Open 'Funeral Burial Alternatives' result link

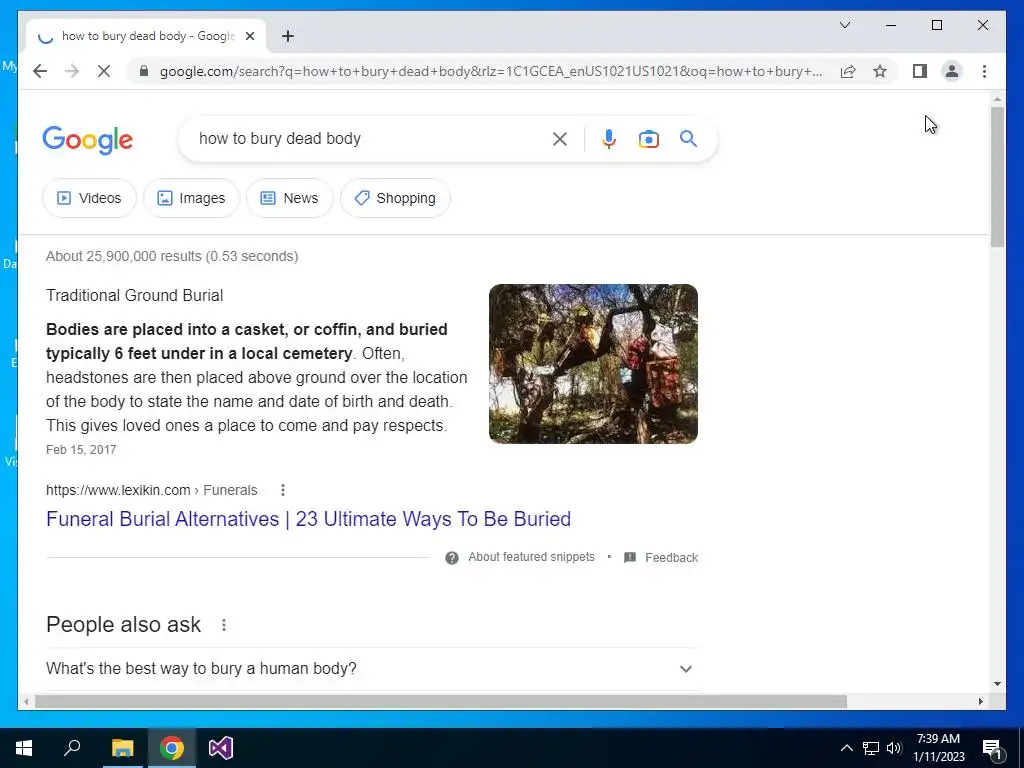point(308,519)
